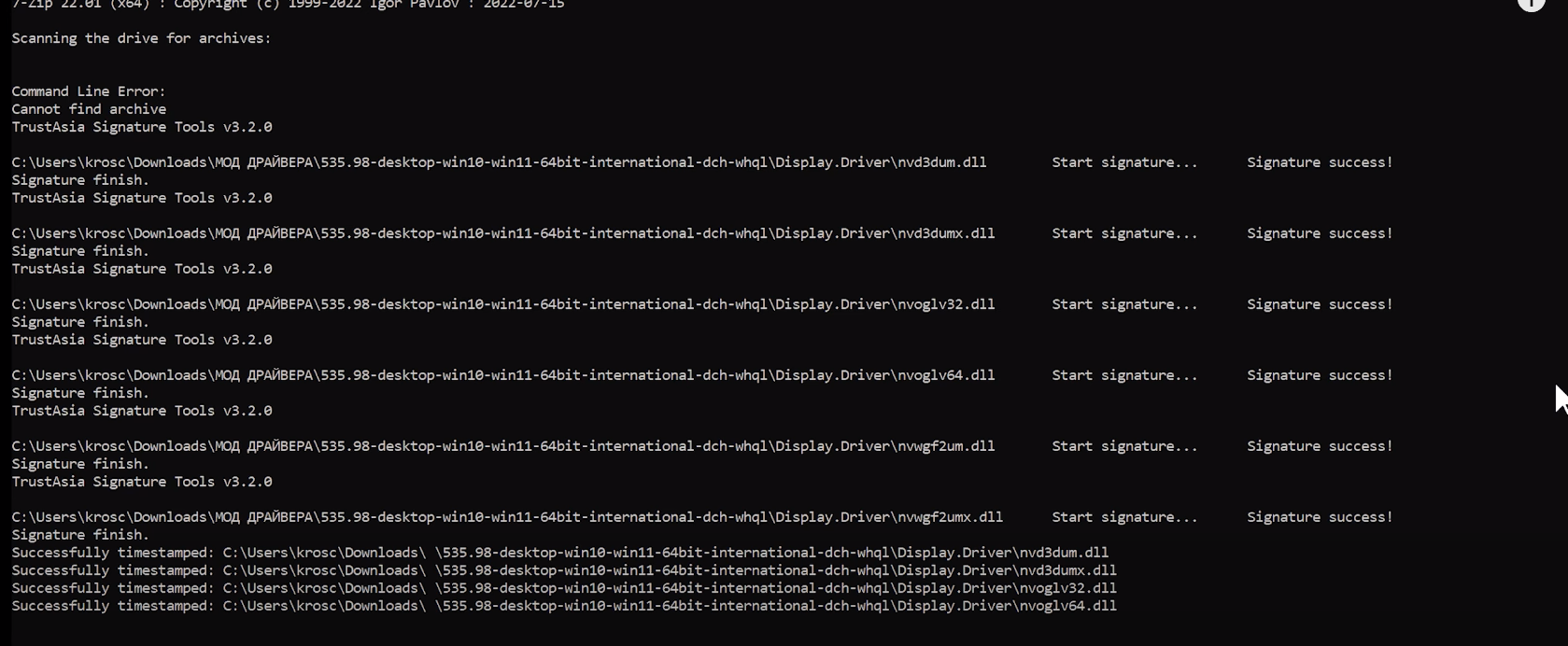Screen dimensions: 1568x646
Task: Click 'Signature finish.' right under the nvd3dumx.dll path
Action: pos(80,251)
